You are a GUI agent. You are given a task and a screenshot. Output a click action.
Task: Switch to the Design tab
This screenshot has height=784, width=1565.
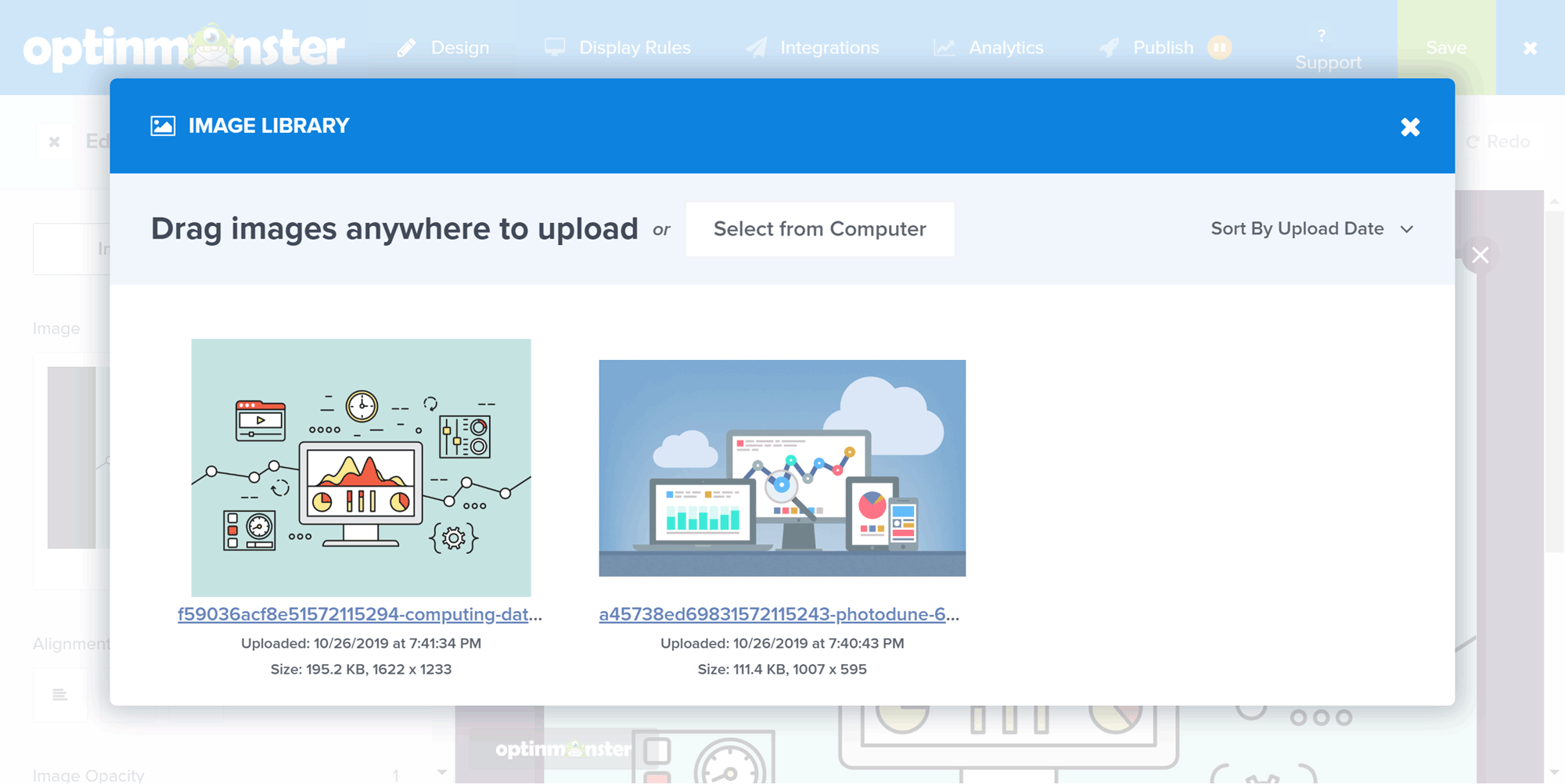click(444, 48)
